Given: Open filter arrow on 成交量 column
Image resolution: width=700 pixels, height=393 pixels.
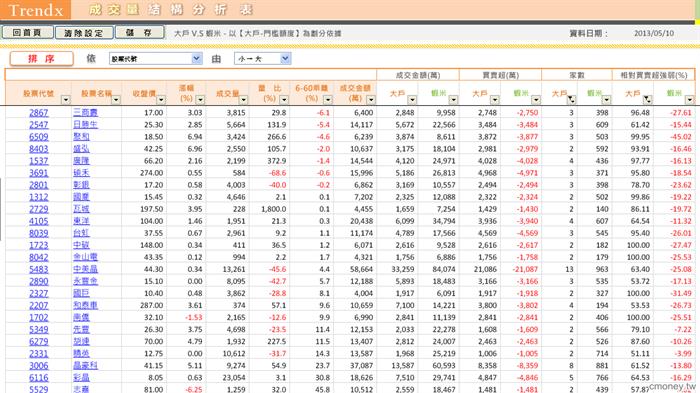Looking at the screenshot, I should point(243,100).
